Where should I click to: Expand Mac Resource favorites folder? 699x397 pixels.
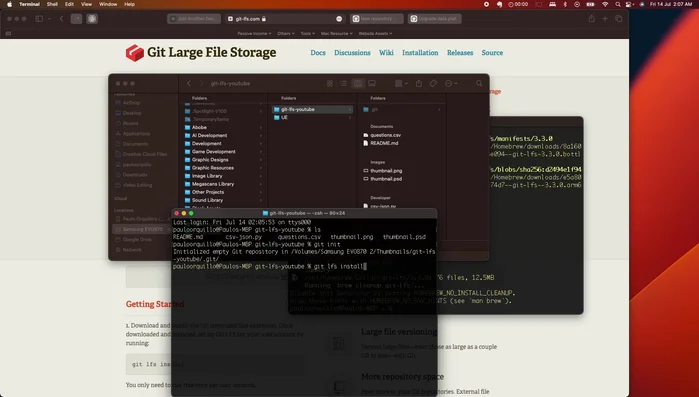337,33
